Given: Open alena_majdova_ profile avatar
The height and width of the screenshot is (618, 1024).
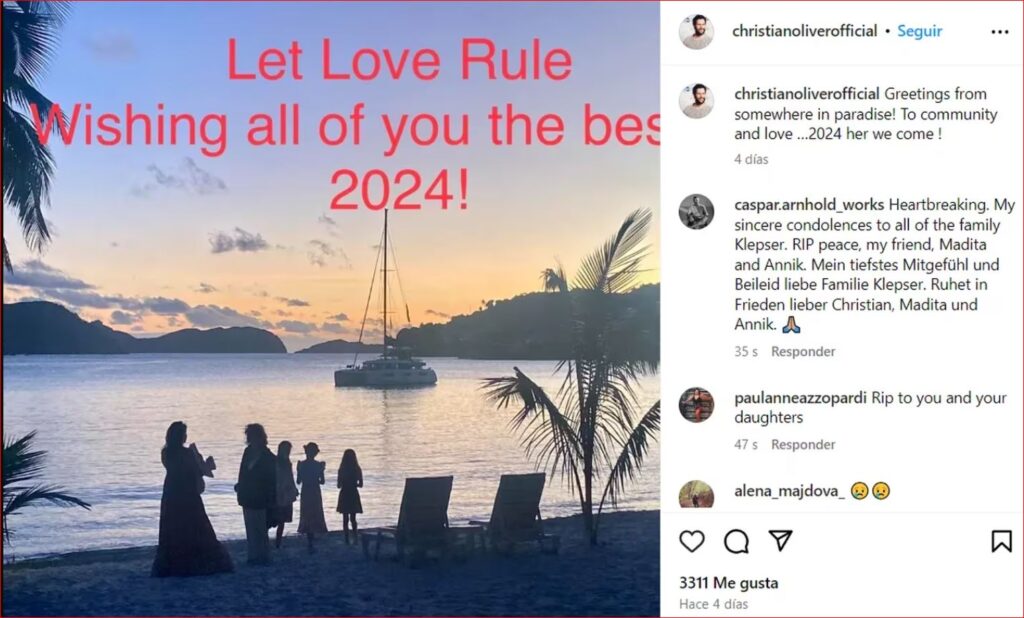Looking at the screenshot, I should (x=696, y=495).
